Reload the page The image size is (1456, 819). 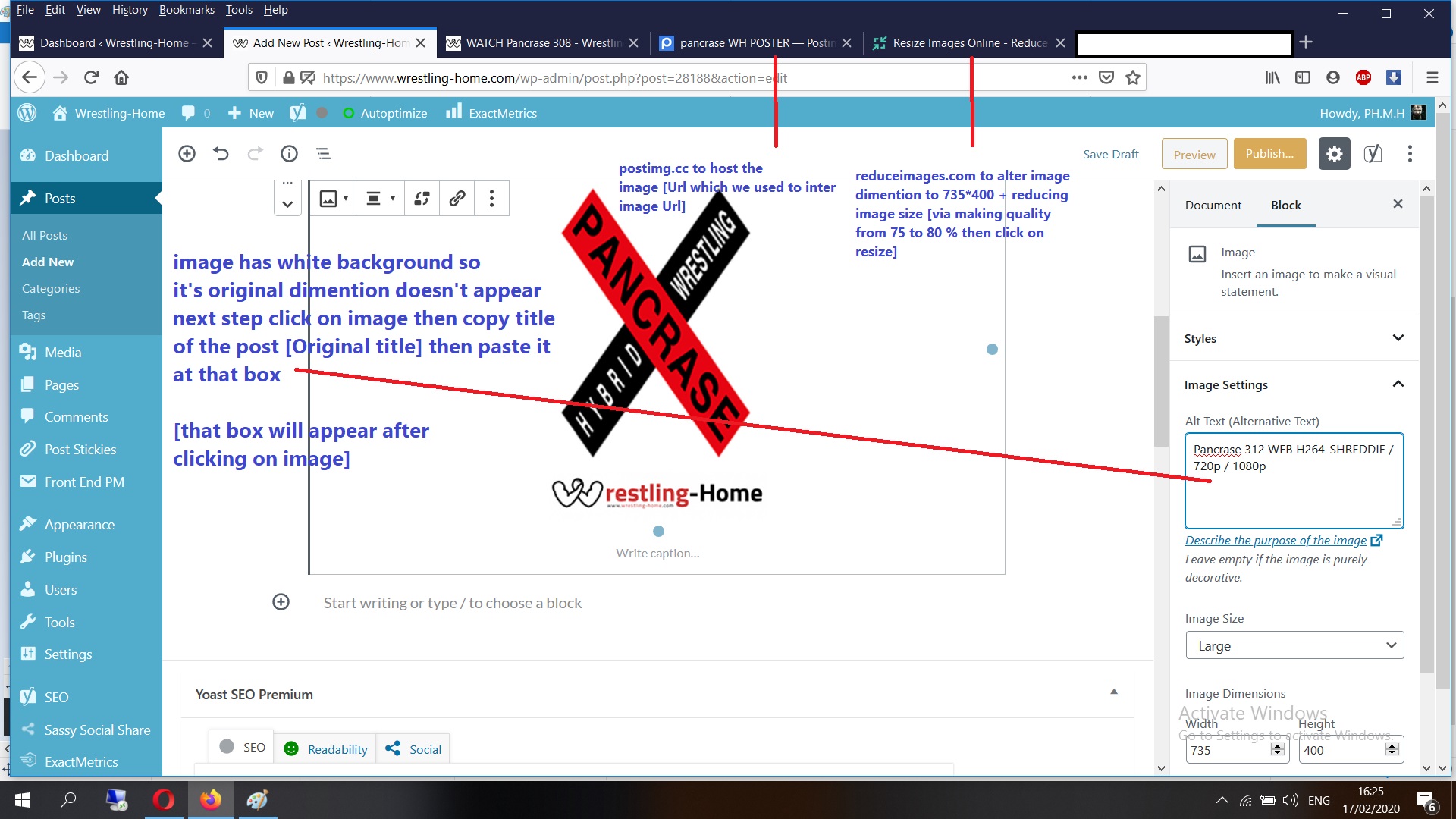click(x=91, y=77)
